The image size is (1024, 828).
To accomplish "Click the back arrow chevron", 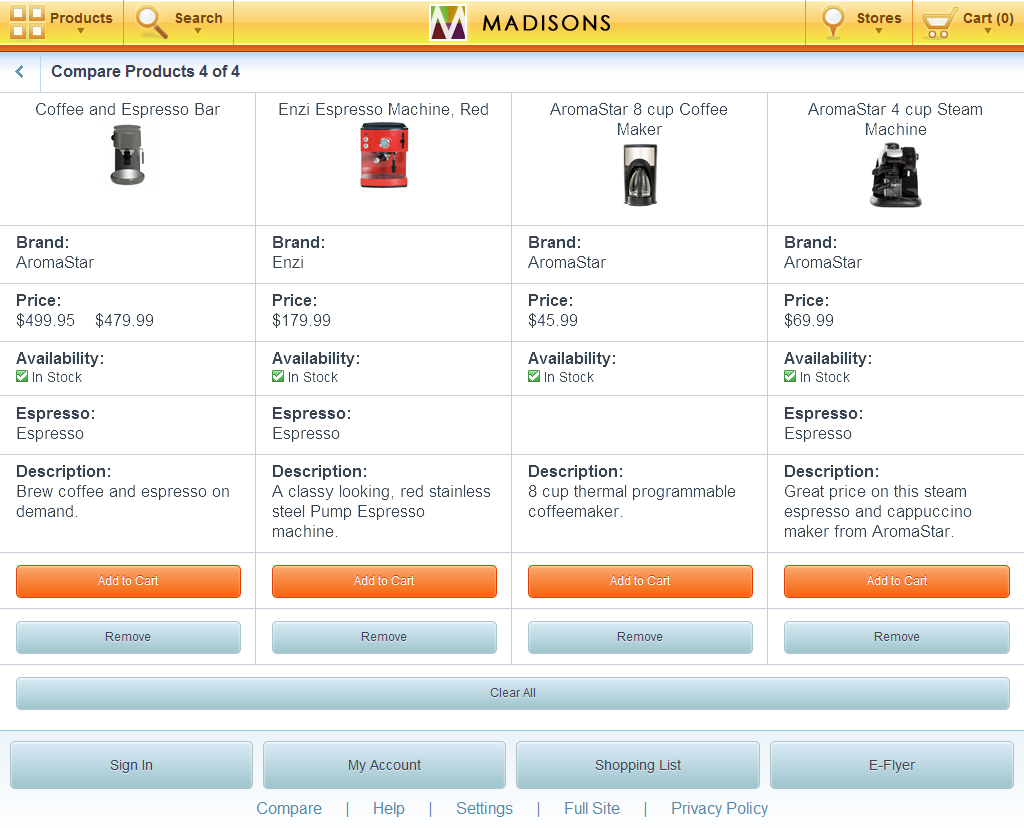I will pos(18,71).
